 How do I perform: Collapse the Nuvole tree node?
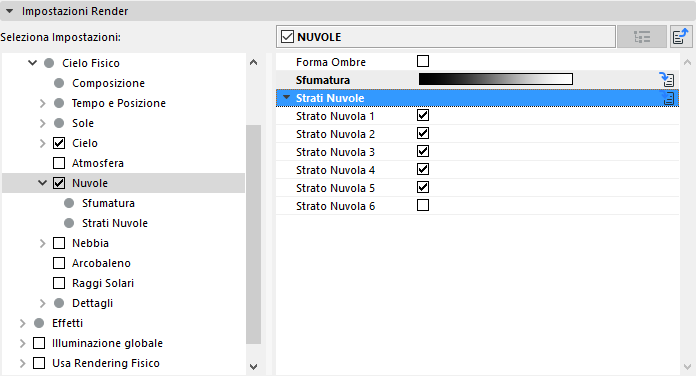tap(43, 183)
